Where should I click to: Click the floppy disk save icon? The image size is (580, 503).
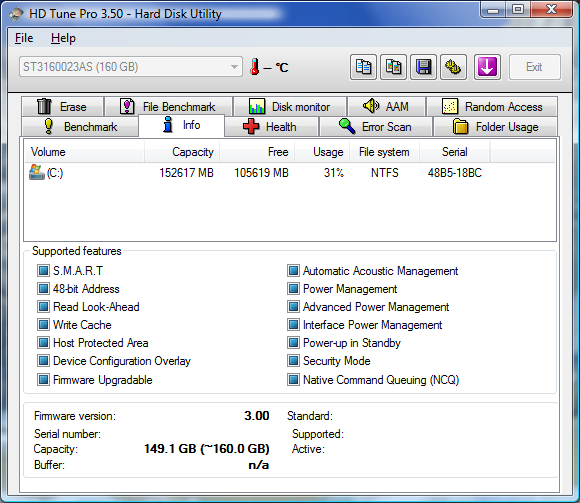click(x=423, y=67)
